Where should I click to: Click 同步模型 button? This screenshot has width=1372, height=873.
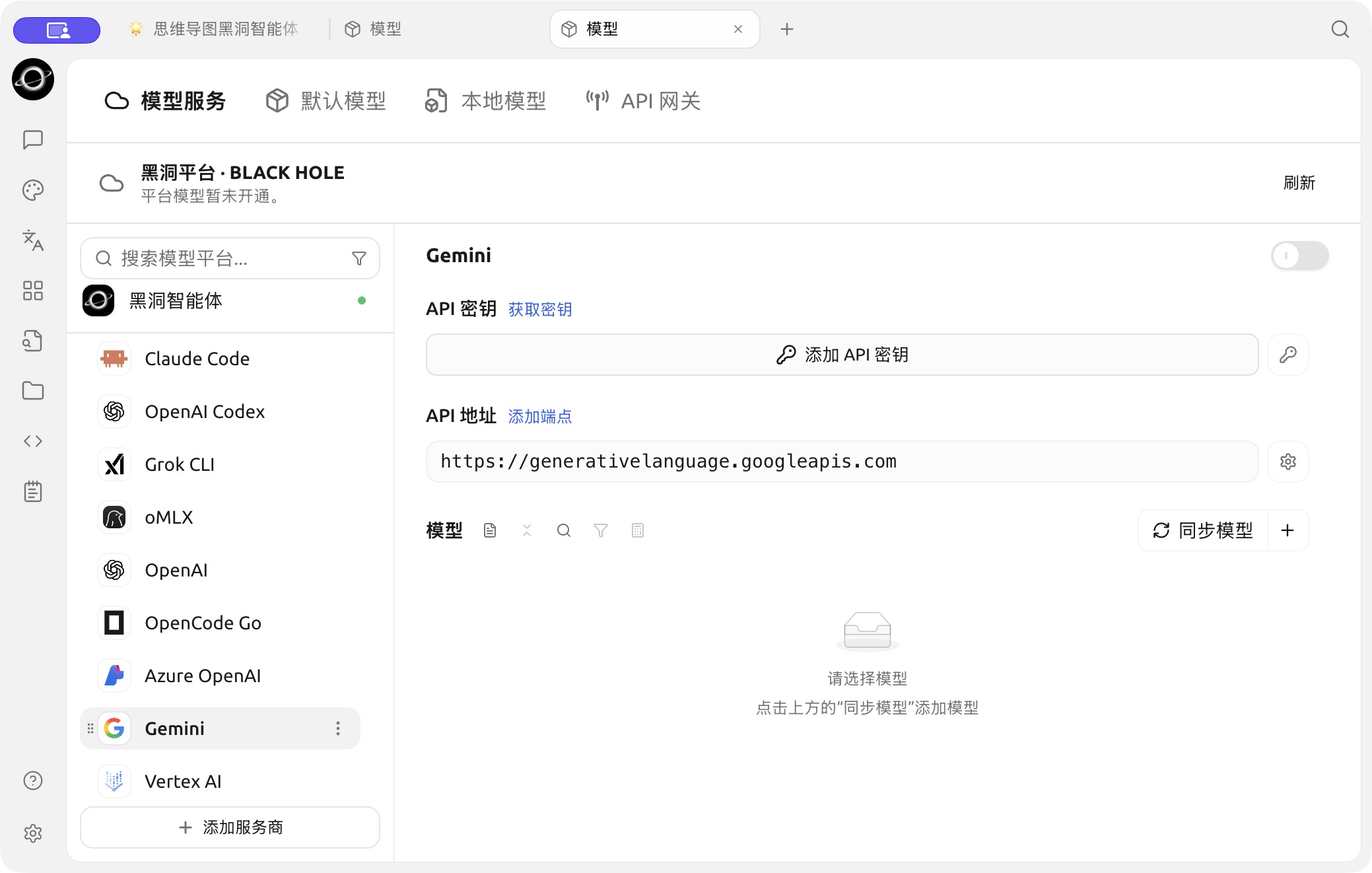[1203, 530]
